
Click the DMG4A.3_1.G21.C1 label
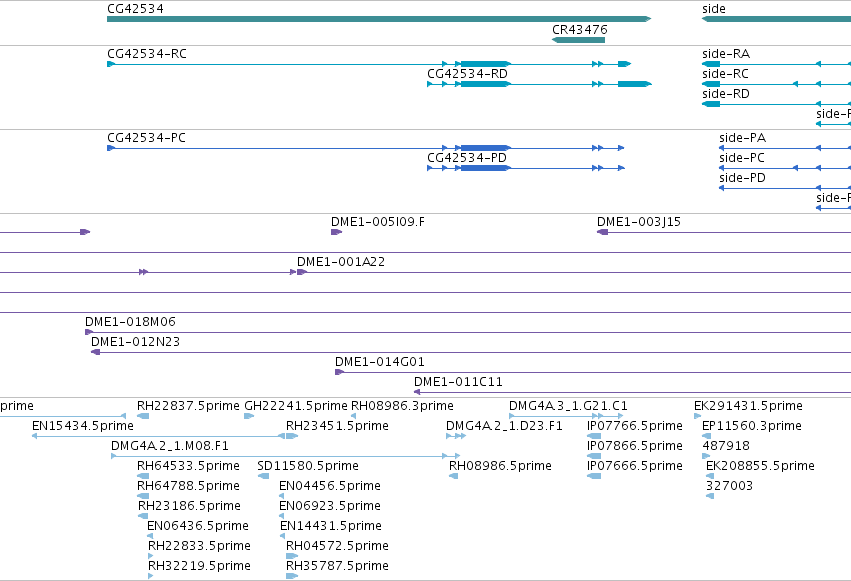pyautogui.click(x=568, y=406)
